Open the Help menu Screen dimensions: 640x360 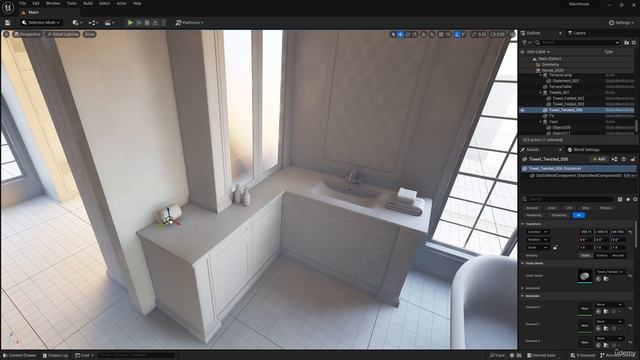137,3
